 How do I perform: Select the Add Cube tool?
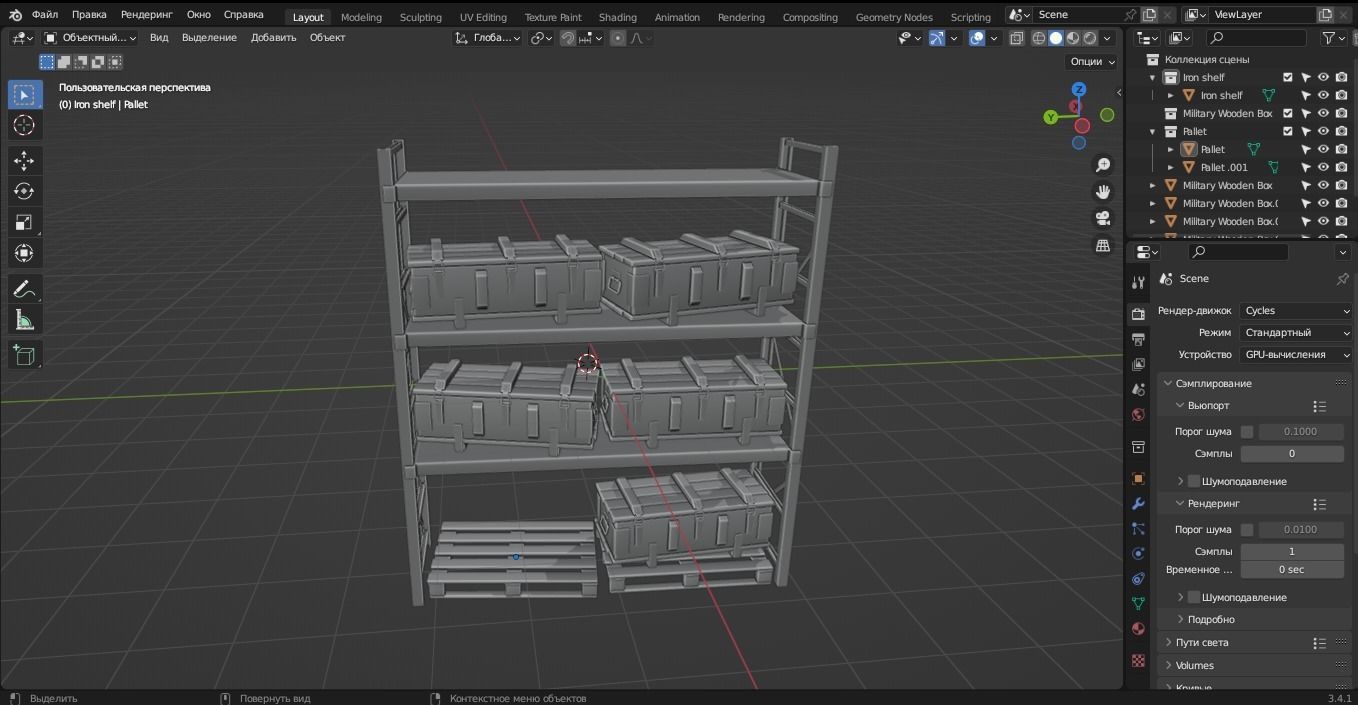click(x=25, y=355)
